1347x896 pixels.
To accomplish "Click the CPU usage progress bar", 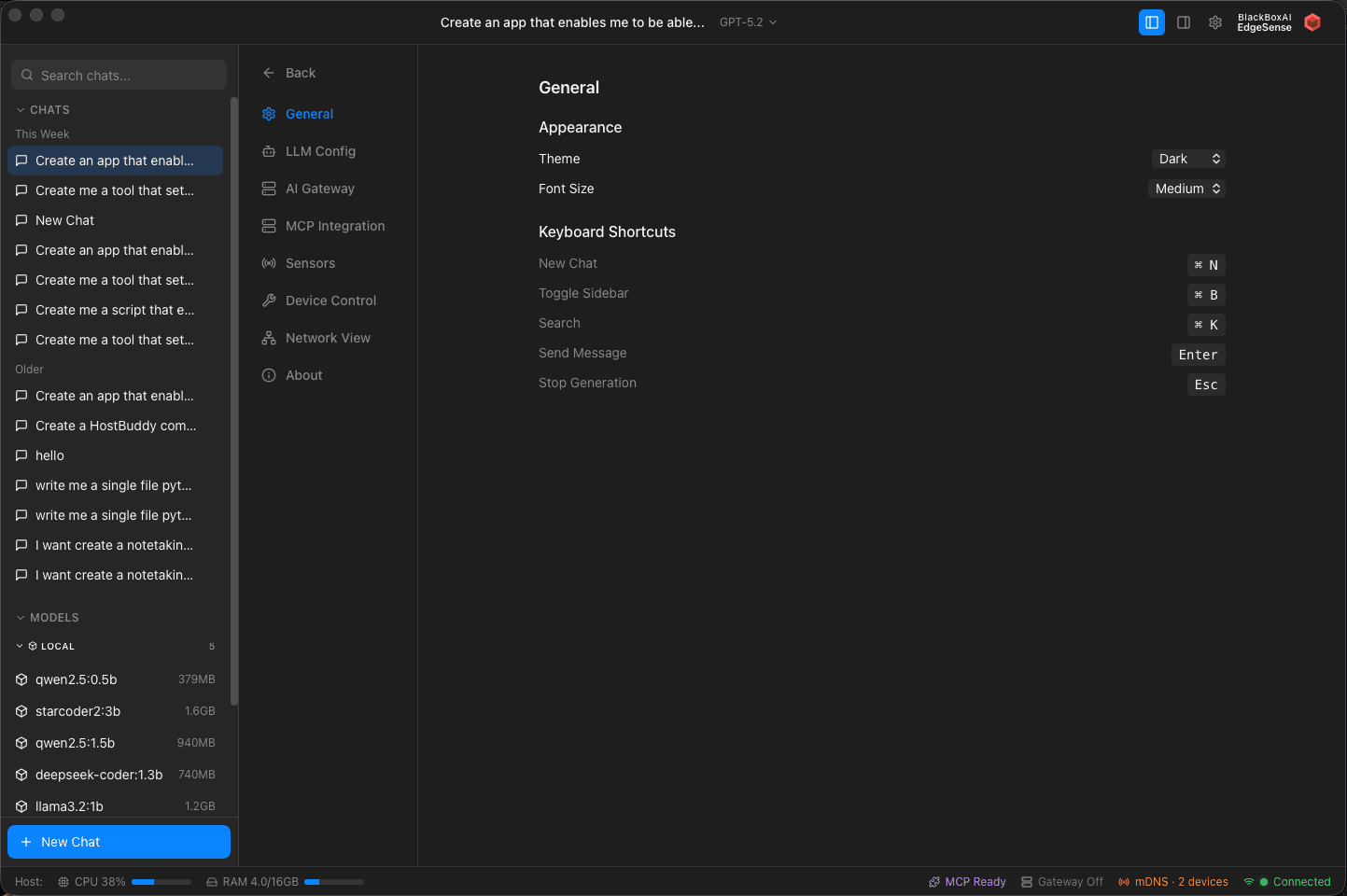I will pos(161,882).
